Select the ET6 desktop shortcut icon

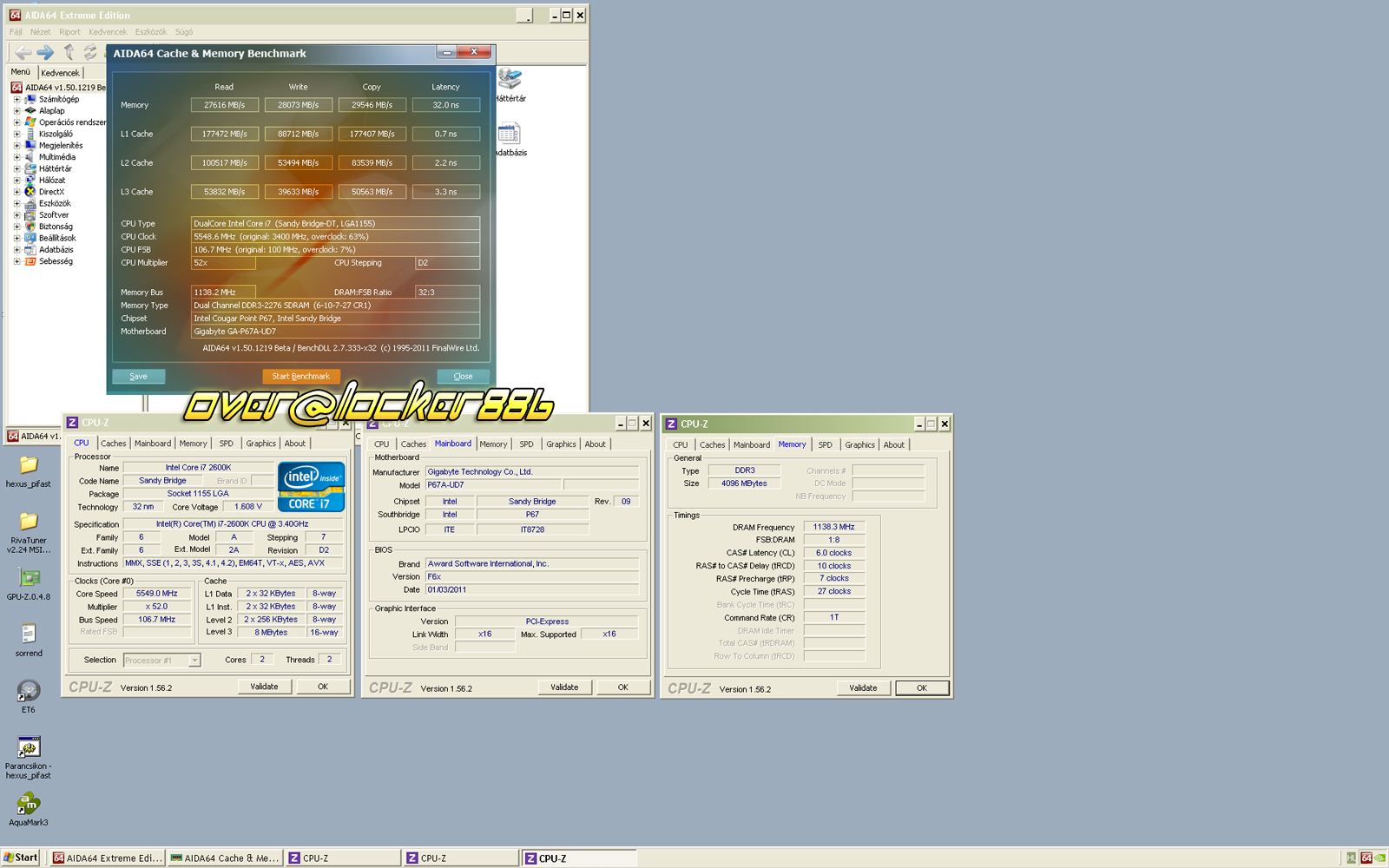(x=29, y=691)
